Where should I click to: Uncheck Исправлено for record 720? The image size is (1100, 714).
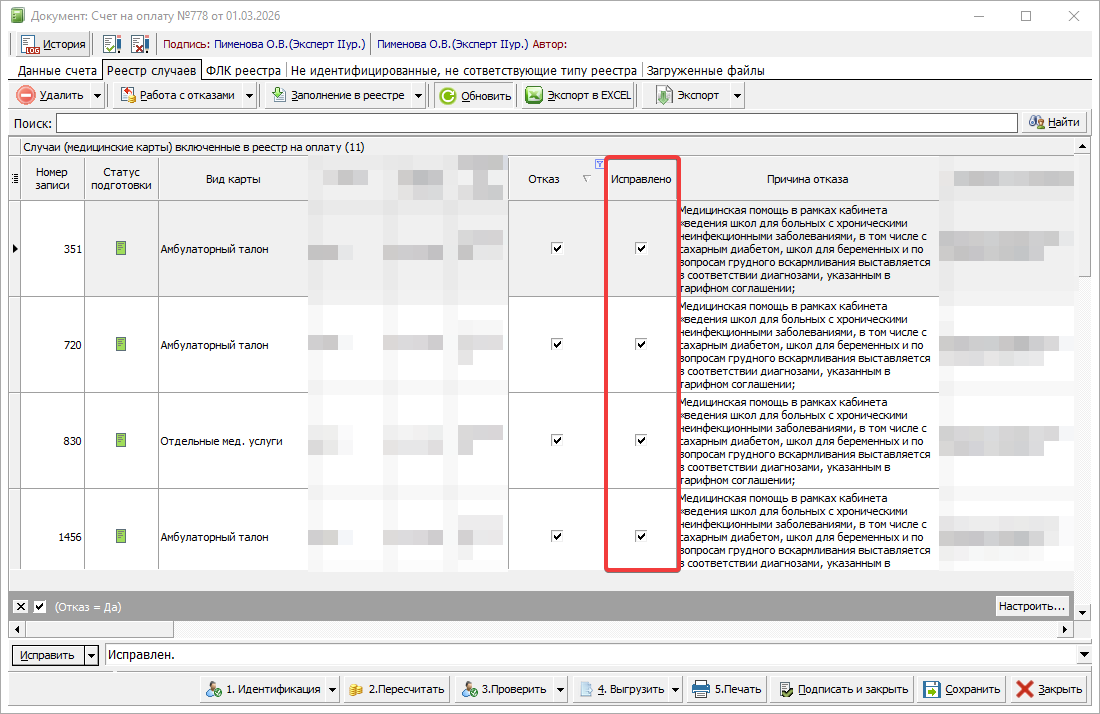point(641,344)
